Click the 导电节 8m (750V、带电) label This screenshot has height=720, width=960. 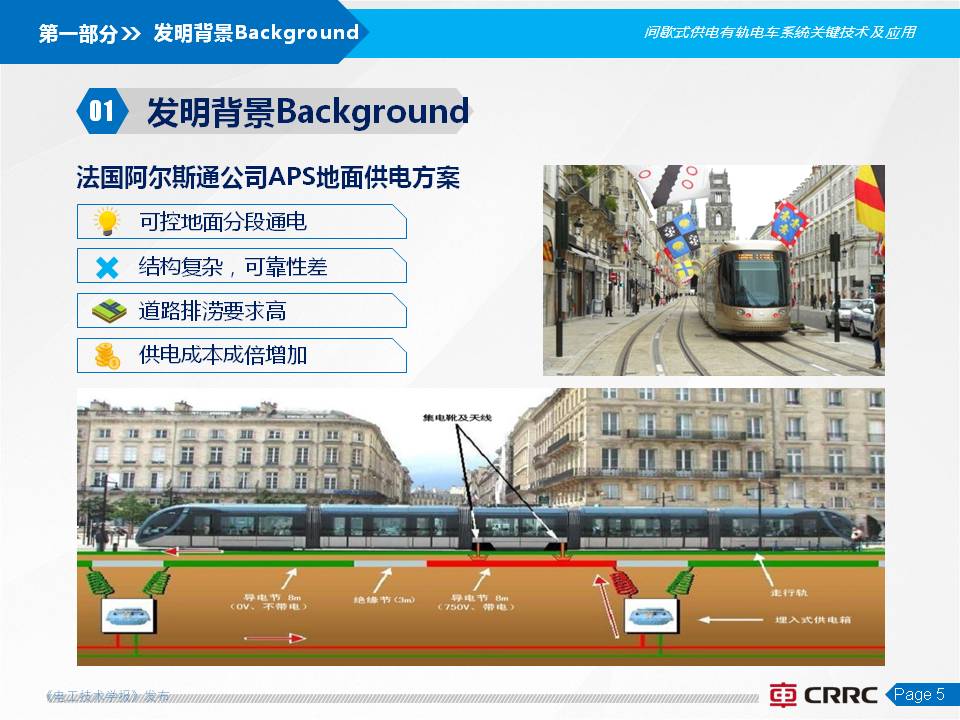point(475,602)
